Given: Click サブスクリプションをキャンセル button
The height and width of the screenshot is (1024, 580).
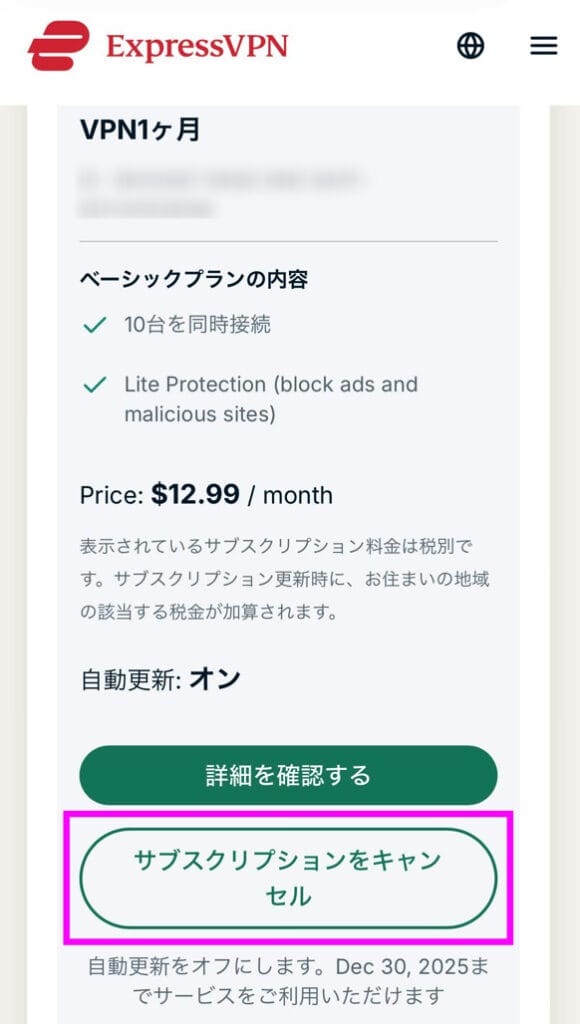Looking at the screenshot, I should (x=289, y=879).
